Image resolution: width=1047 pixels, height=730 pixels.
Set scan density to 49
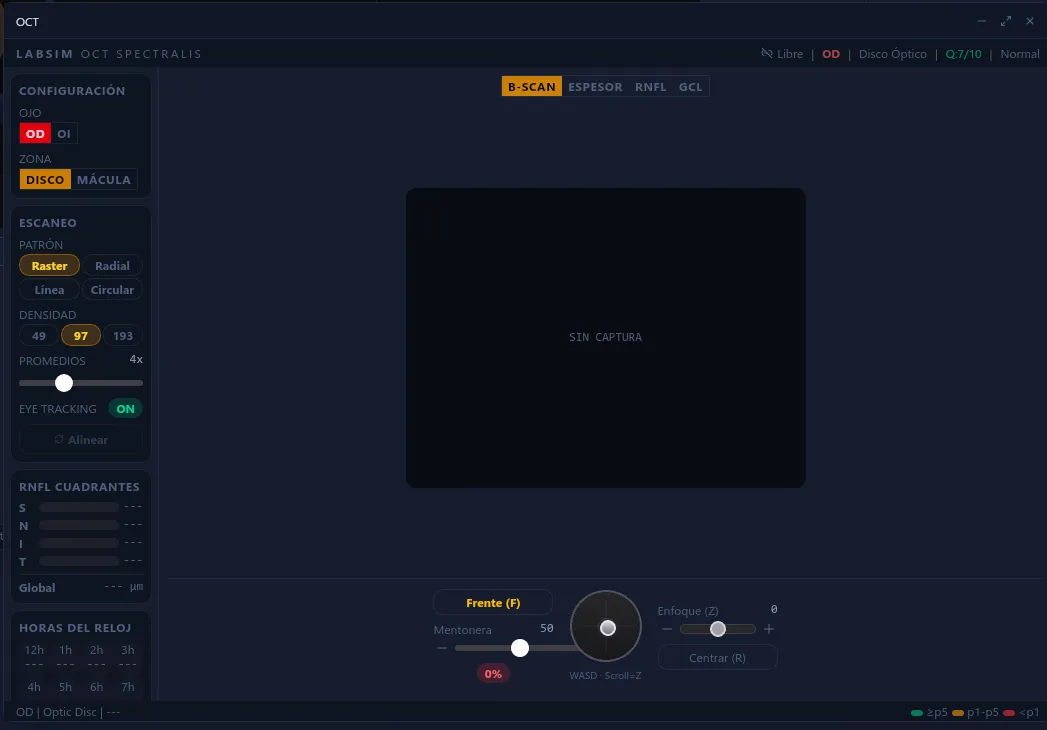pyautogui.click(x=39, y=336)
